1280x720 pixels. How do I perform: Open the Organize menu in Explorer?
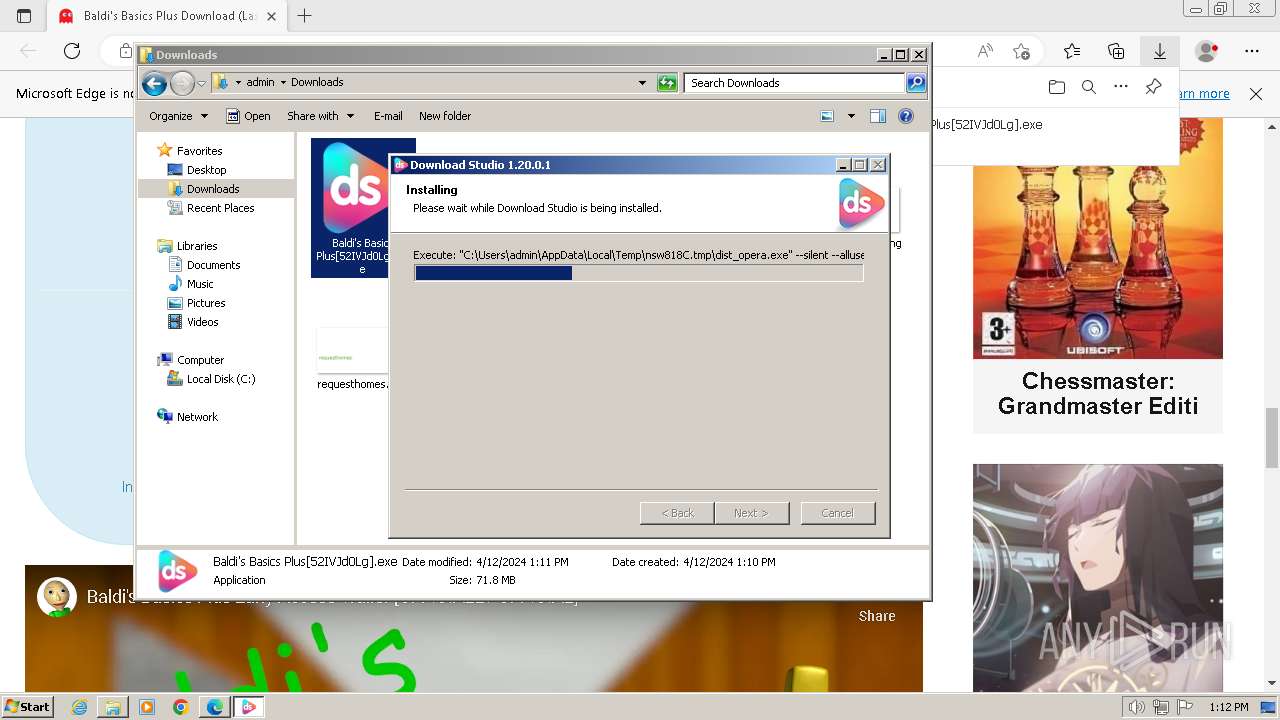[x=178, y=116]
